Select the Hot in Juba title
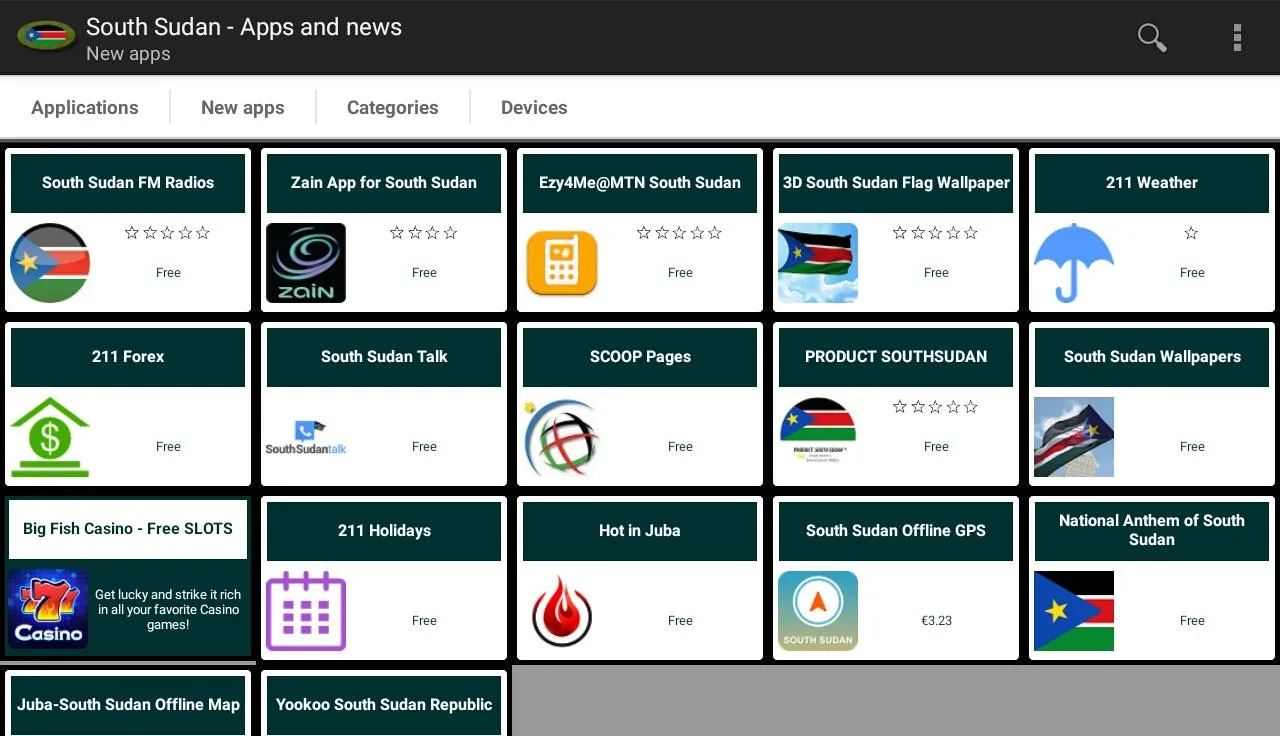The height and width of the screenshot is (736, 1280). point(640,531)
